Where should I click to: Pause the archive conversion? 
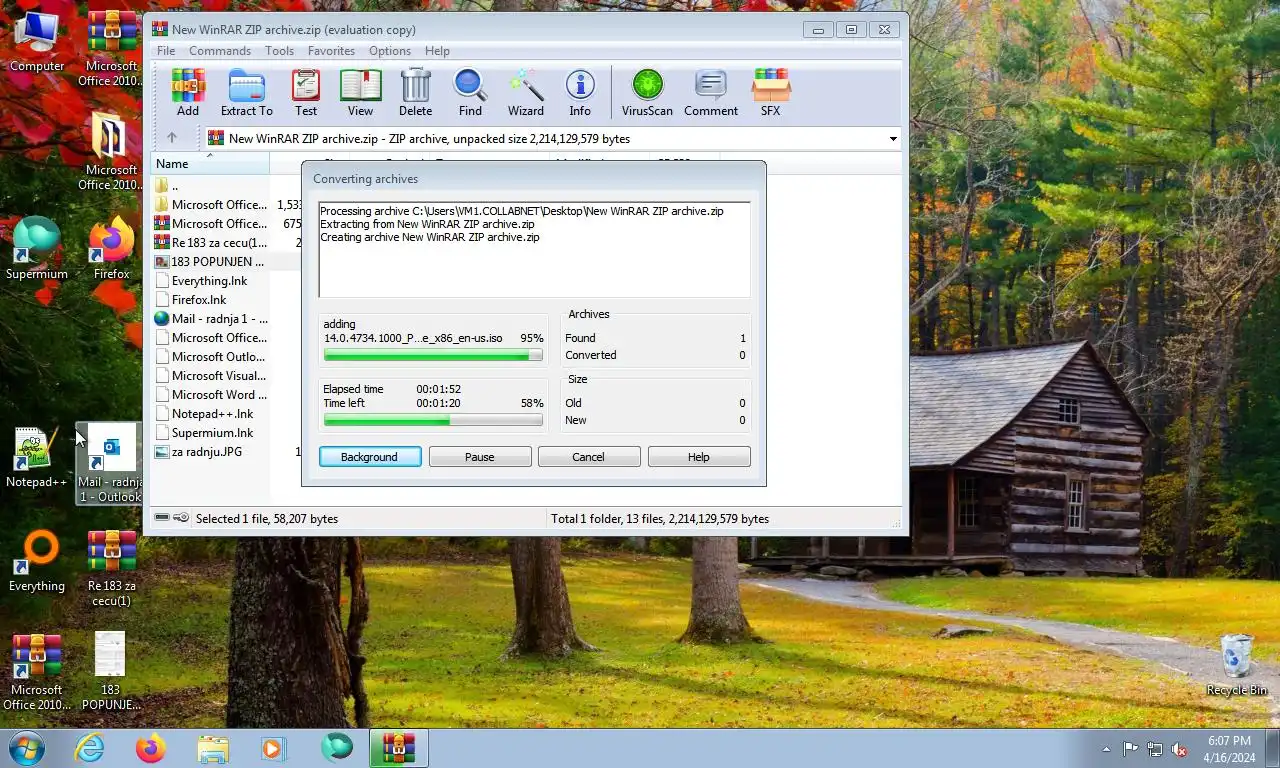[480, 457]
